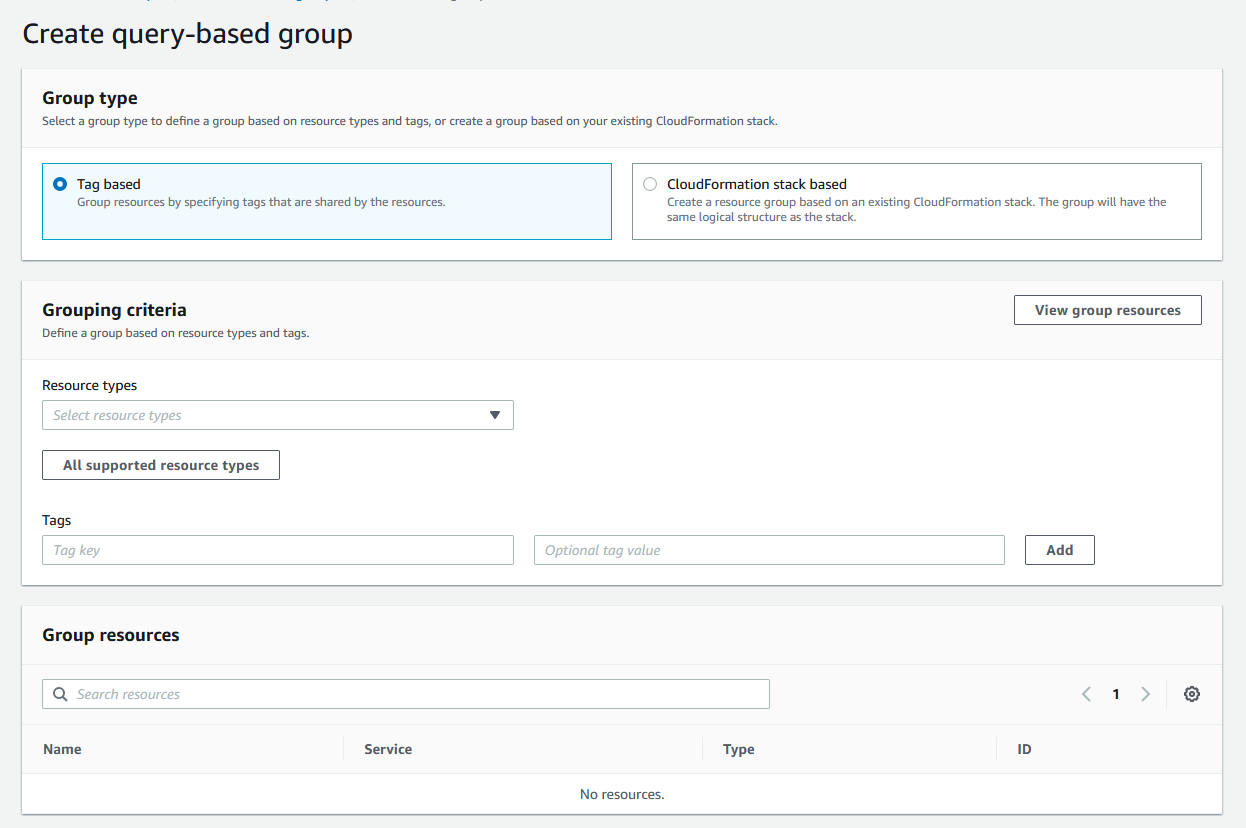Screen dimensions: 1246x828
Task: Click the magnifying glass search icon
Action: point(60,694)
